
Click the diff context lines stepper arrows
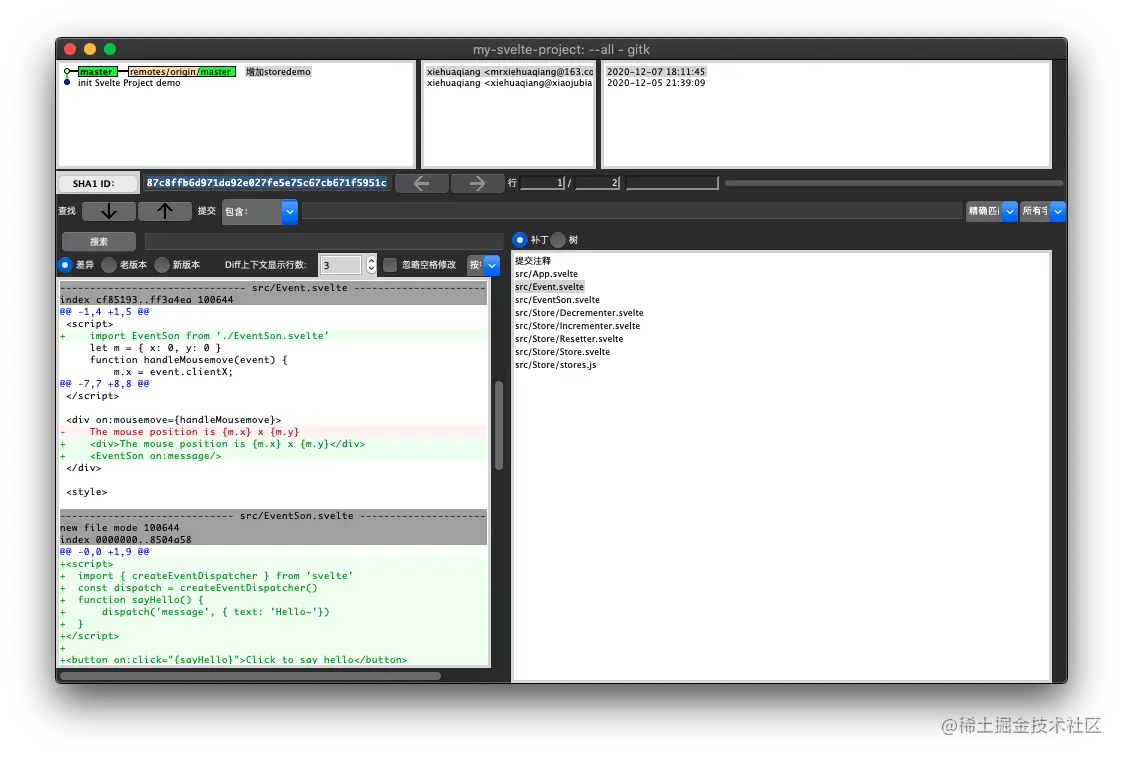pos(371,265)
